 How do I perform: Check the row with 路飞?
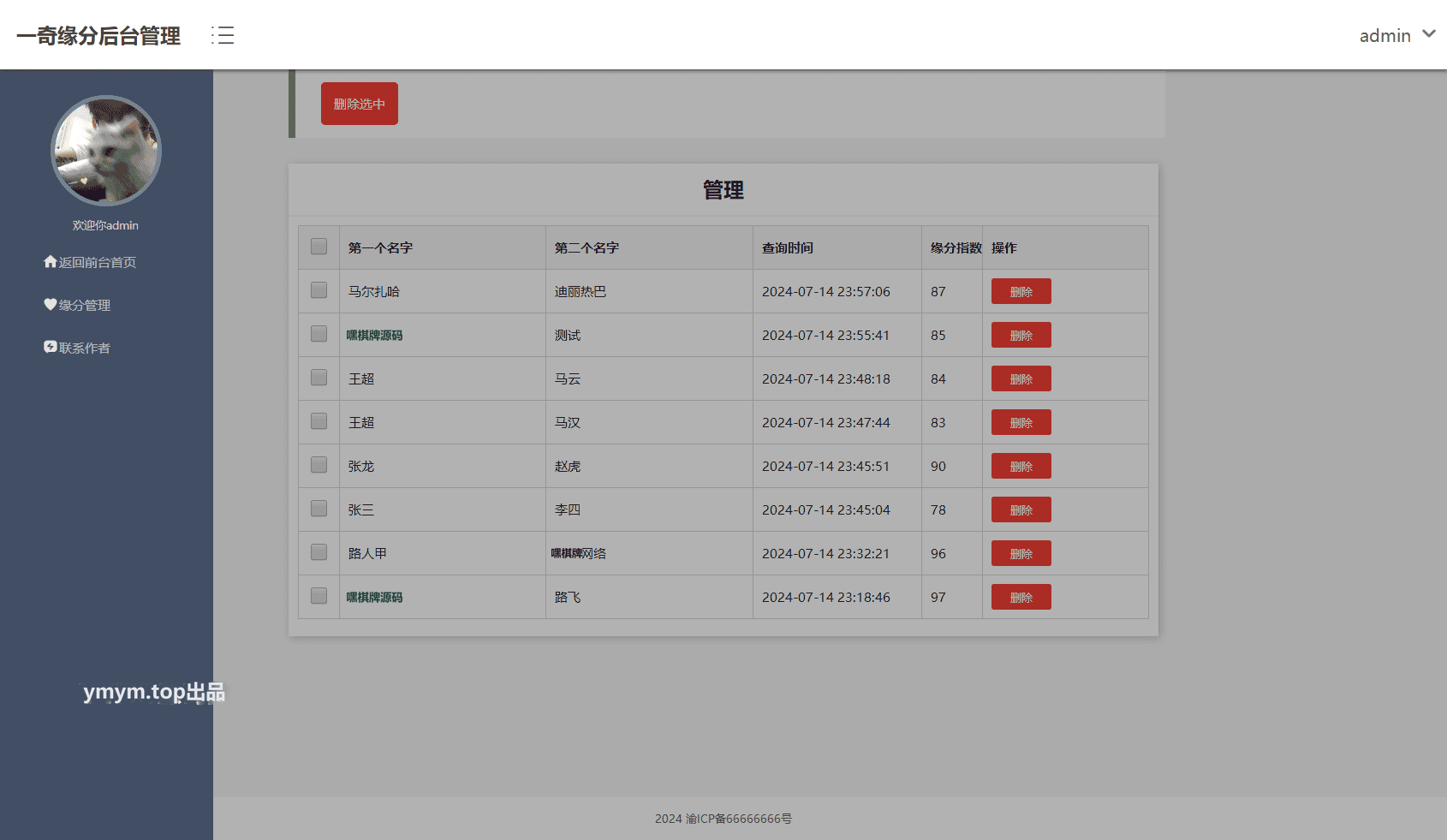pos(319,596)
